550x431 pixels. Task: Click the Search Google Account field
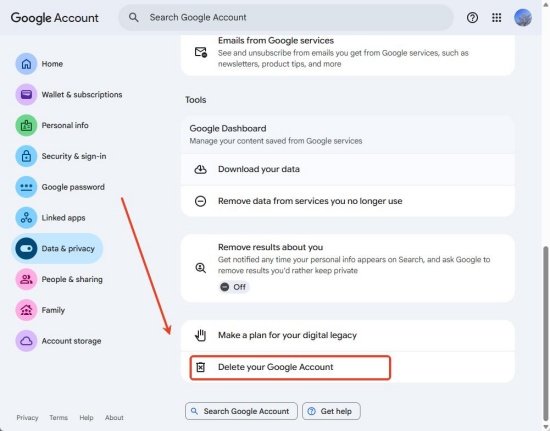coord(286,18)
